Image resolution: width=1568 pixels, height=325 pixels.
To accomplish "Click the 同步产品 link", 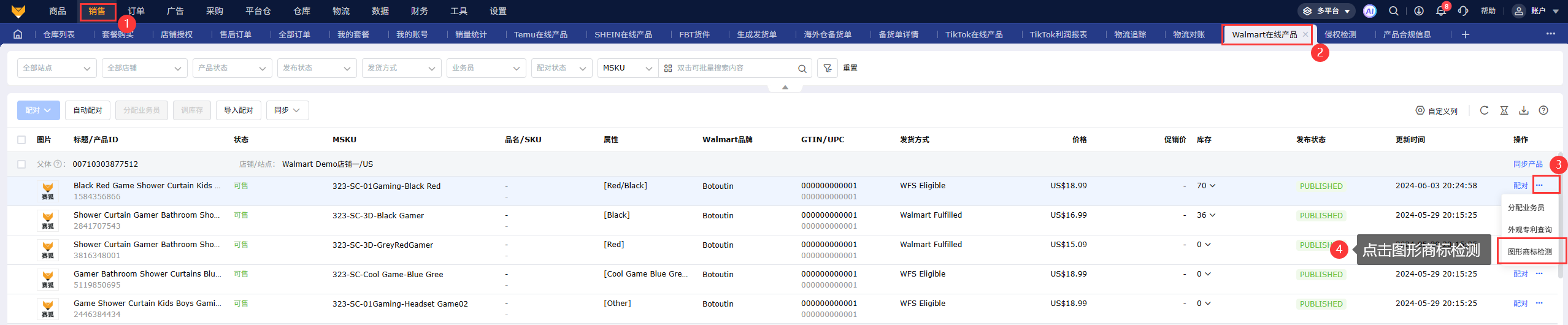I will [1528, 164].
